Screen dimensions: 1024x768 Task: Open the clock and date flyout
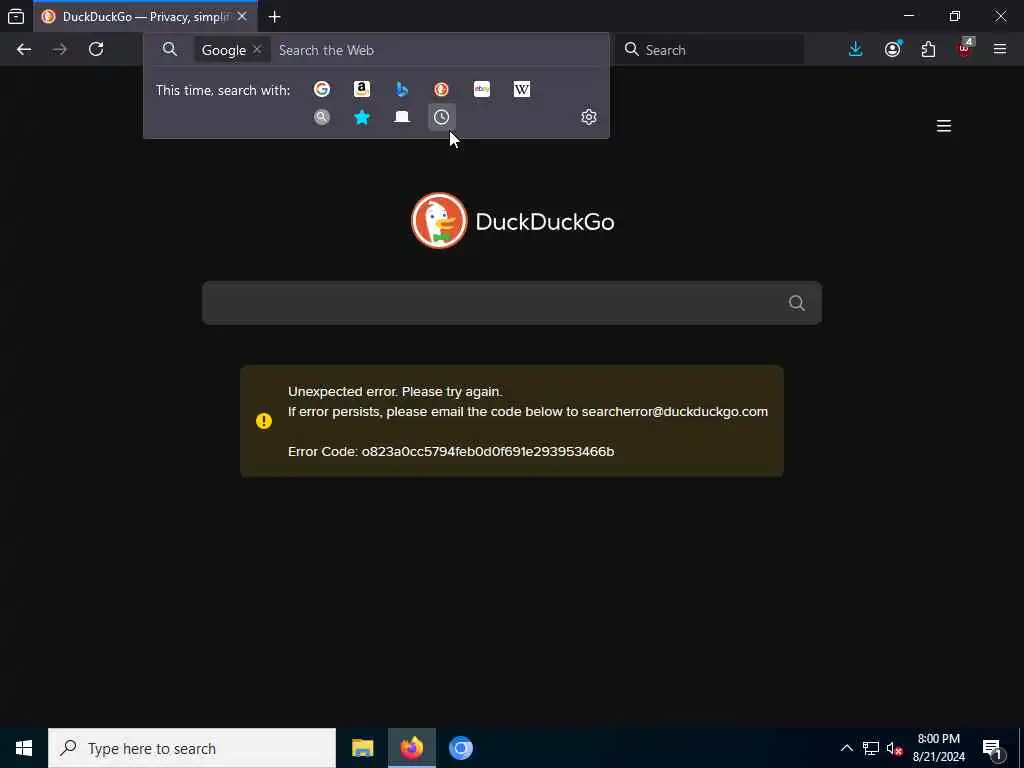(938, 748)
